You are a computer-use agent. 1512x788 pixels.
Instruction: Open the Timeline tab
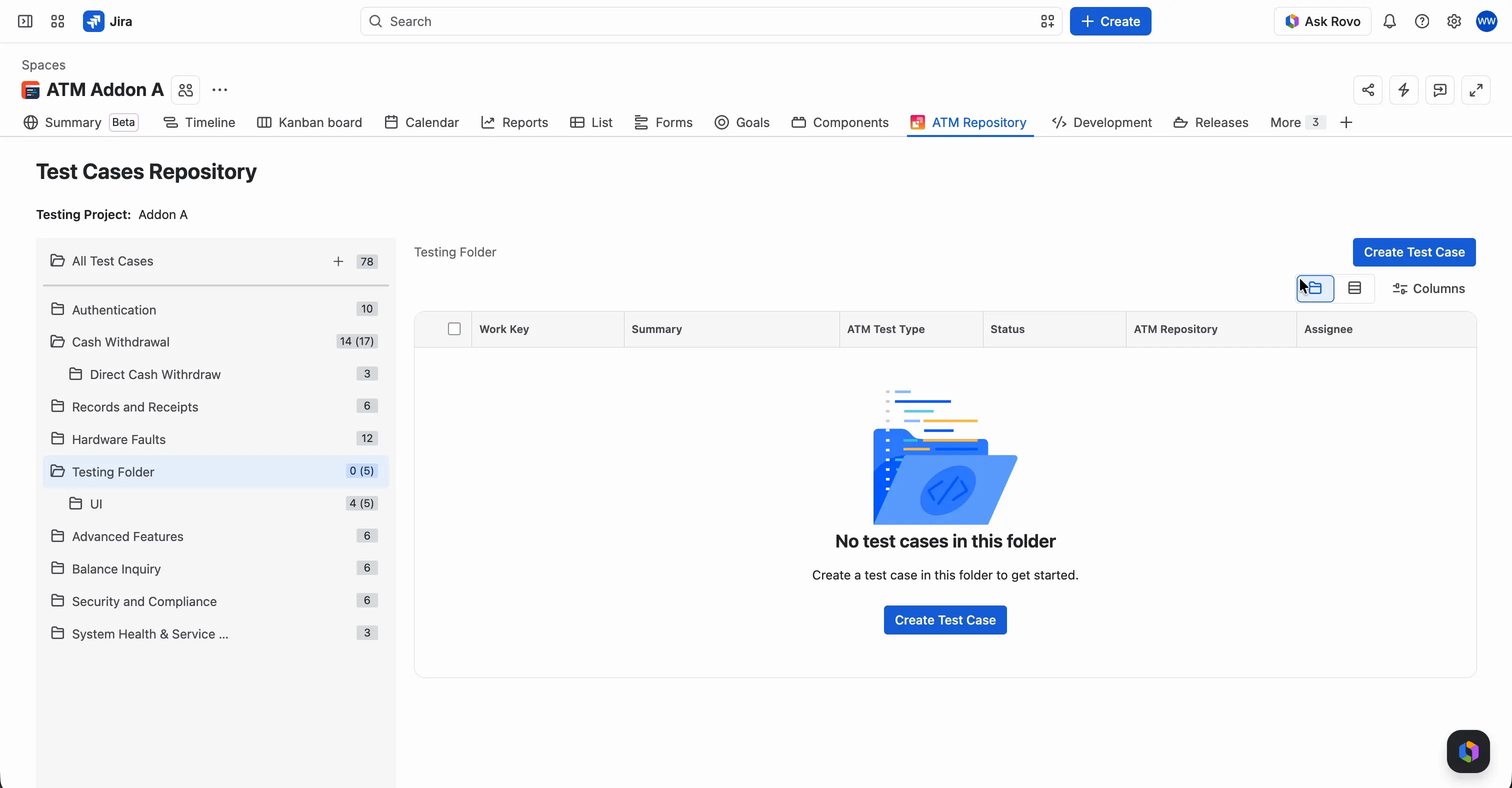199,122
